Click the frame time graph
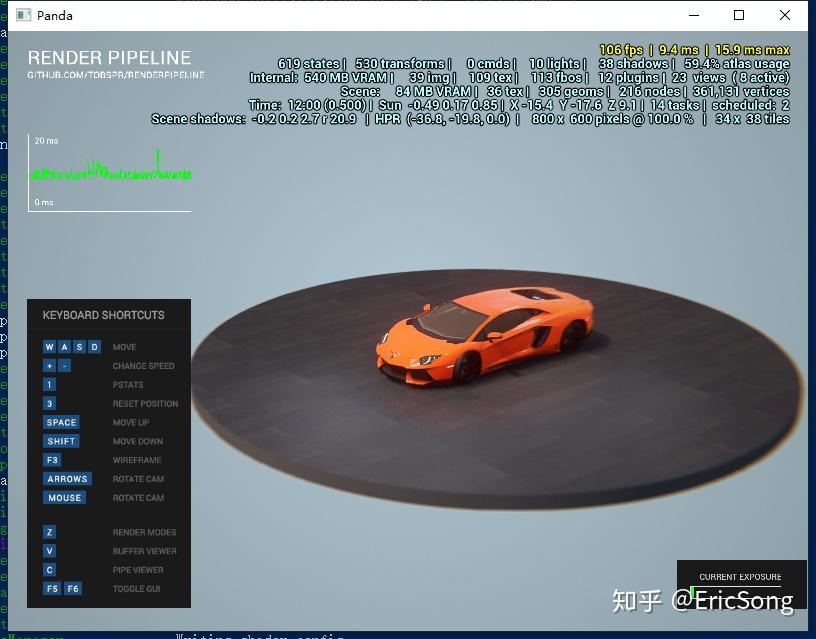Screen dimensions: 816x639 (x=110, y=173)
